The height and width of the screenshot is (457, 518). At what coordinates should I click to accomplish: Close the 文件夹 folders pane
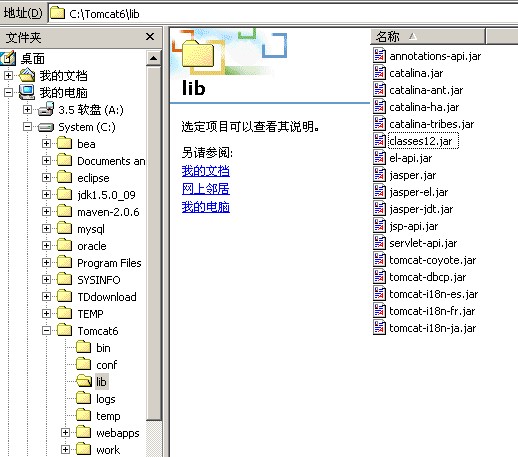pos(150,36)
